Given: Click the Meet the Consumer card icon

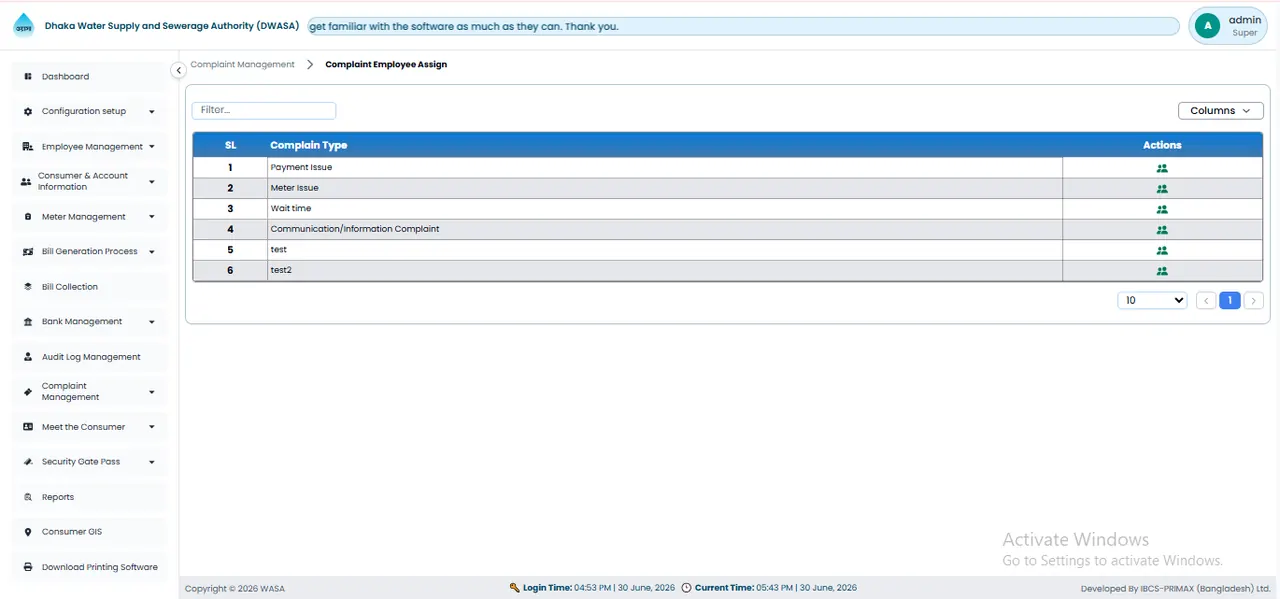Looking at the screenshot, I should click(x=28, y=427).
